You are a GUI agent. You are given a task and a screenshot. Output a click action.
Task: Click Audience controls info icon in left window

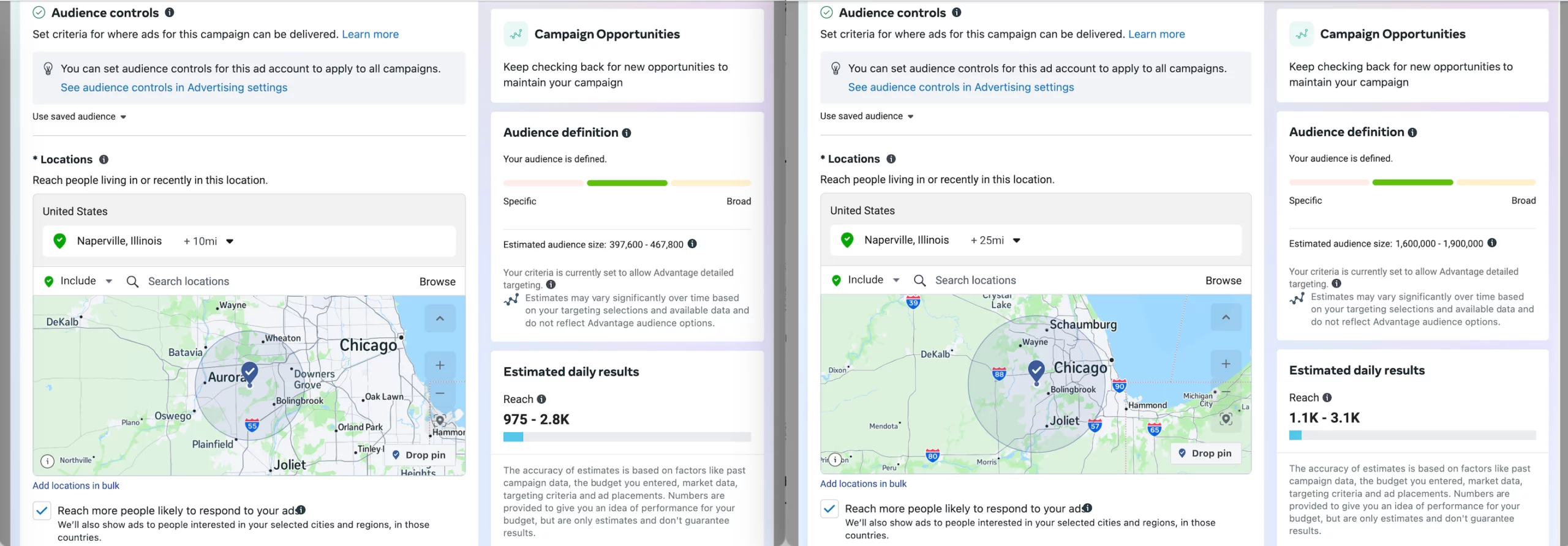(170, 12)
